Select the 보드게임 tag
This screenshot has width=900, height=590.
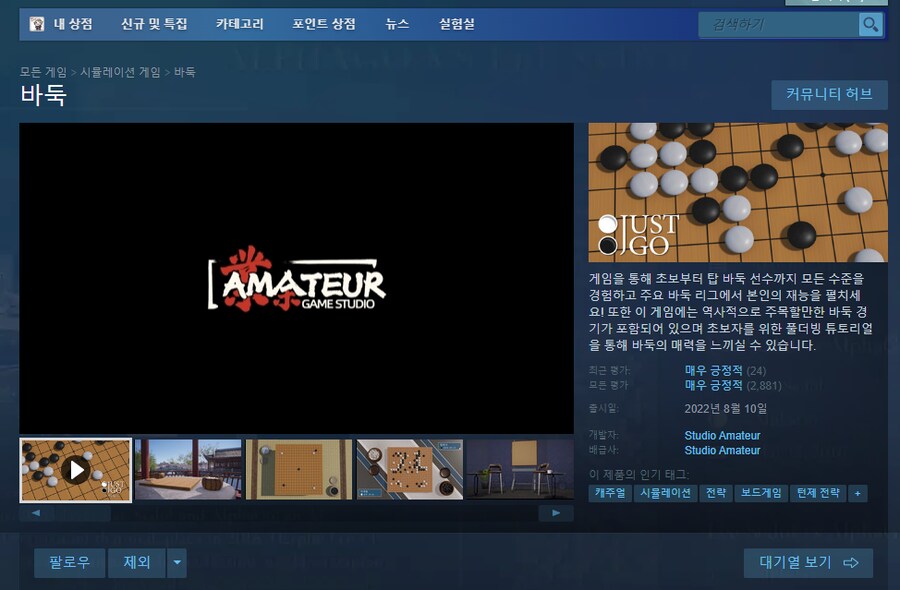pyautogui.click(x=761, y=493)
